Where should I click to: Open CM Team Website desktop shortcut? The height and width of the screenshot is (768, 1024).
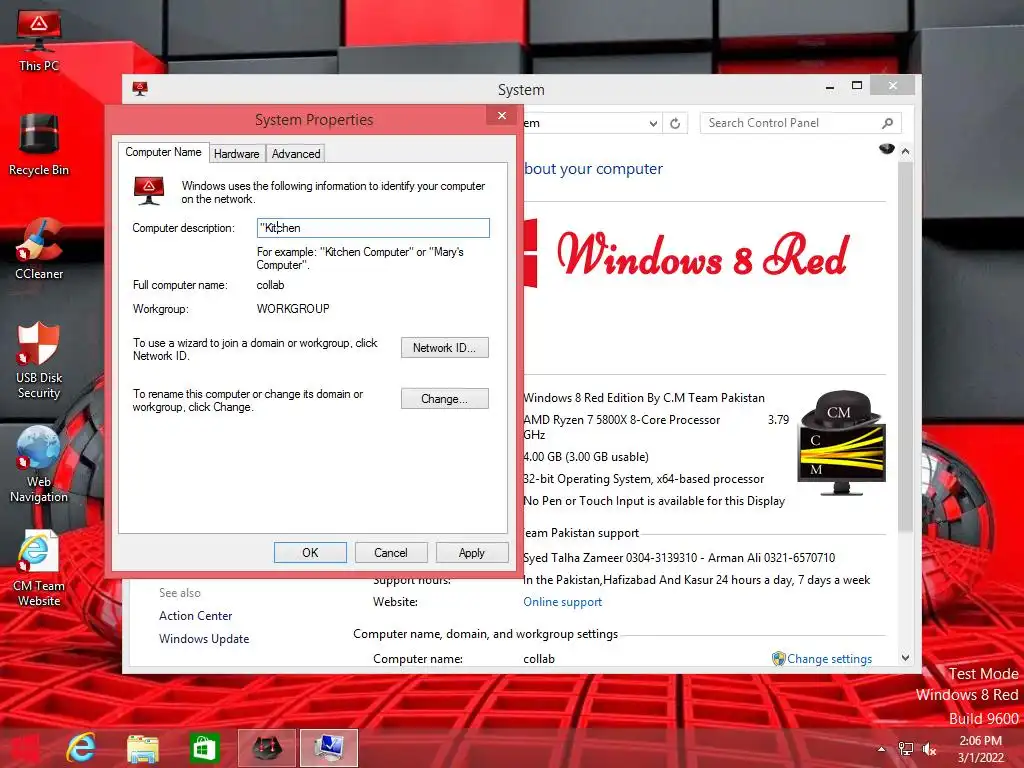[39, 568]
